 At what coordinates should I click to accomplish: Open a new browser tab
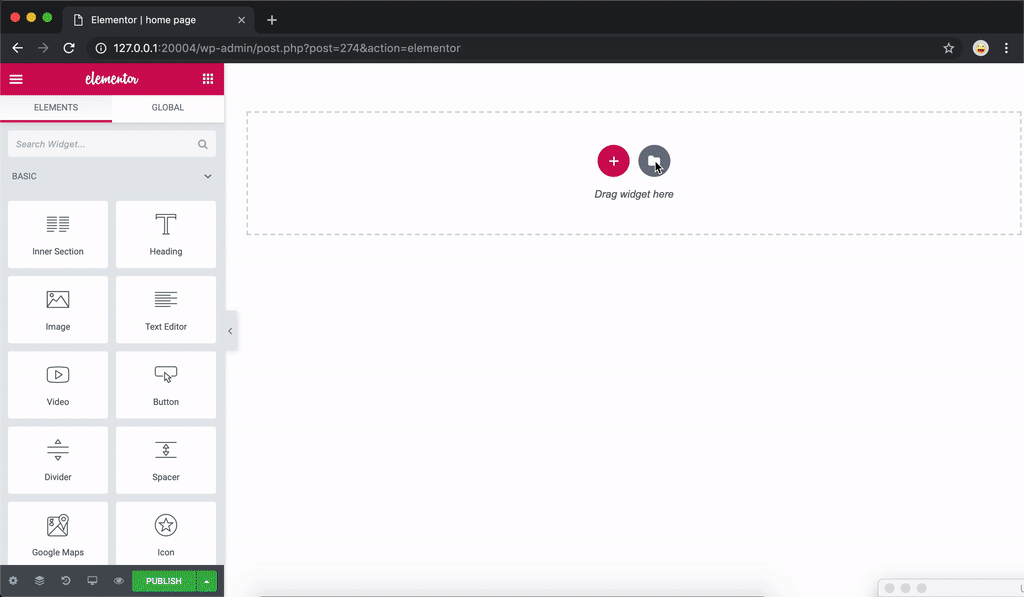(x=272, y=20)
